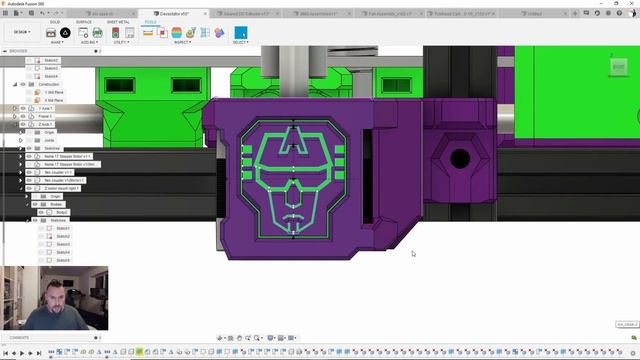
Task: Click the Pan hand icon
Action: pyautogui.click(x=240, y=338)
